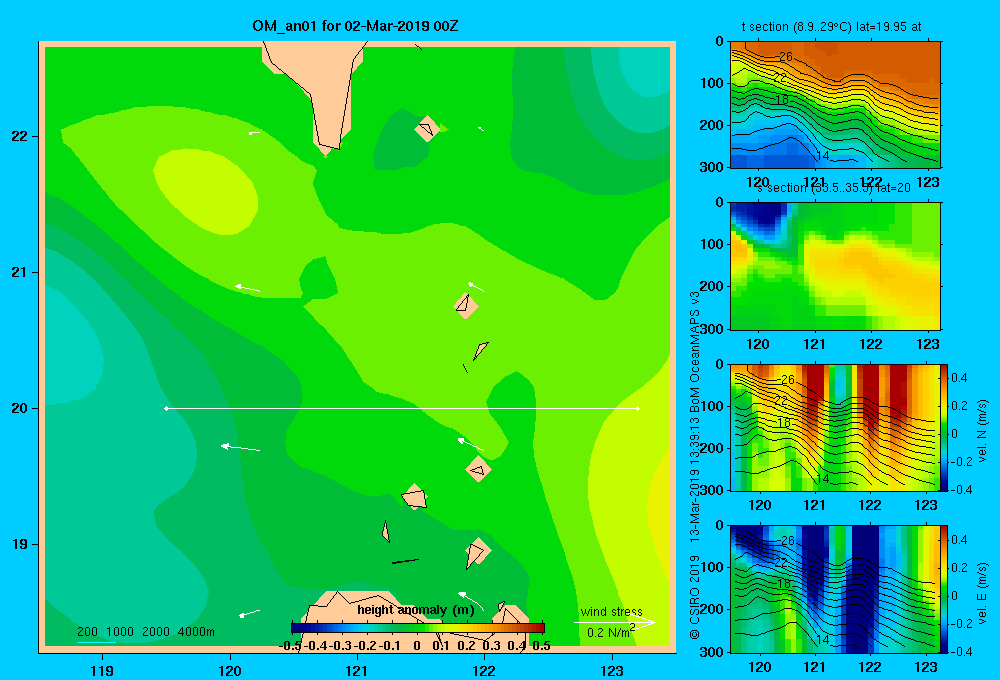This screenshot has width=1000, height=680.
Task: Click the height anomaly color bar
Action: click(x=418, y=628)
